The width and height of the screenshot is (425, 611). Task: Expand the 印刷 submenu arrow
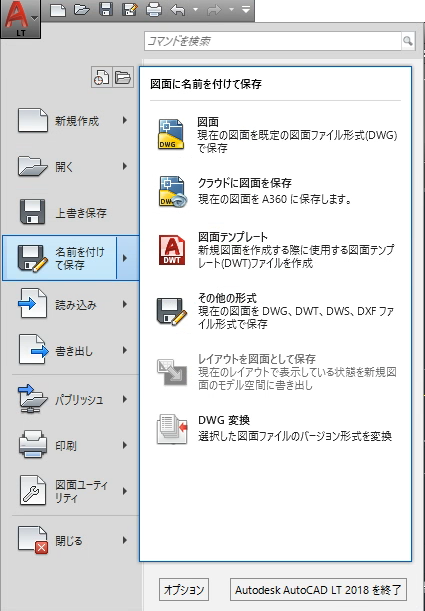pyautogui.click(x=125, y=445)
